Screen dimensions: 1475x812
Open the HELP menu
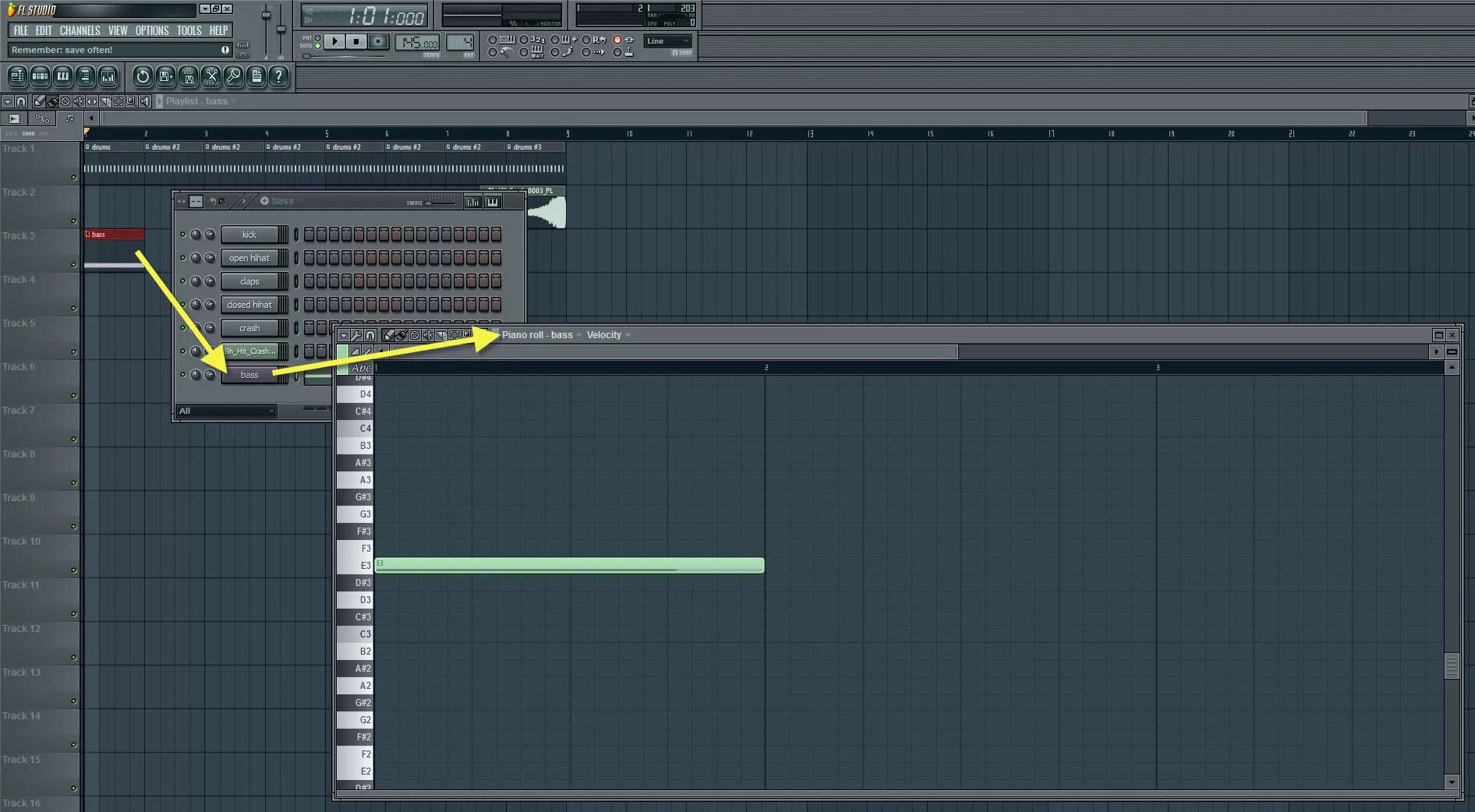click(x=218, y=30)
